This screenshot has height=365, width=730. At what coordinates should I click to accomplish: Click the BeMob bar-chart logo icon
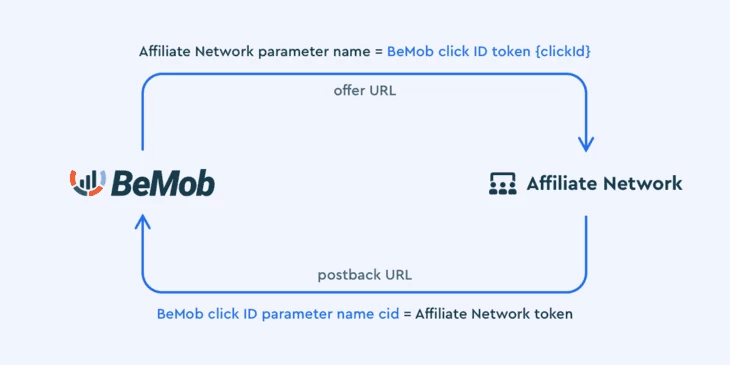[x=88, y=183]
